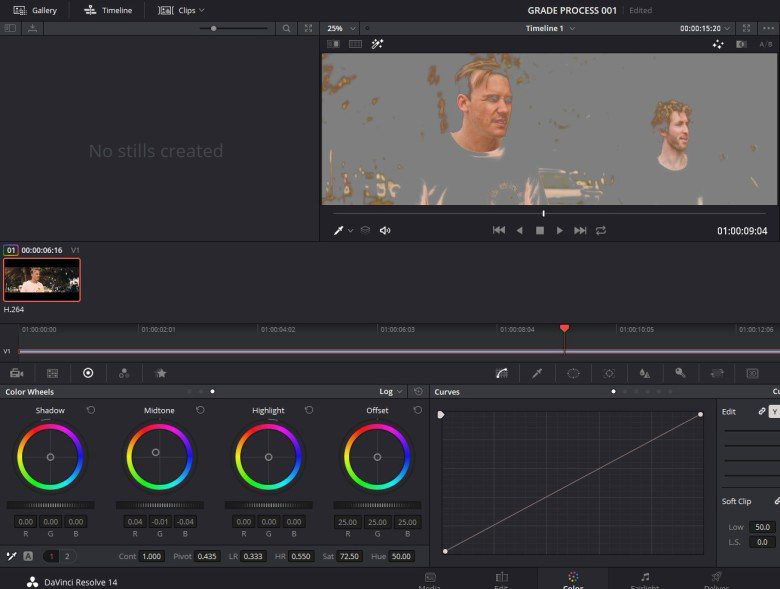Toggle the image wipe icon
The width and height of the screenshot is (780, 589).
coord(333,44)
